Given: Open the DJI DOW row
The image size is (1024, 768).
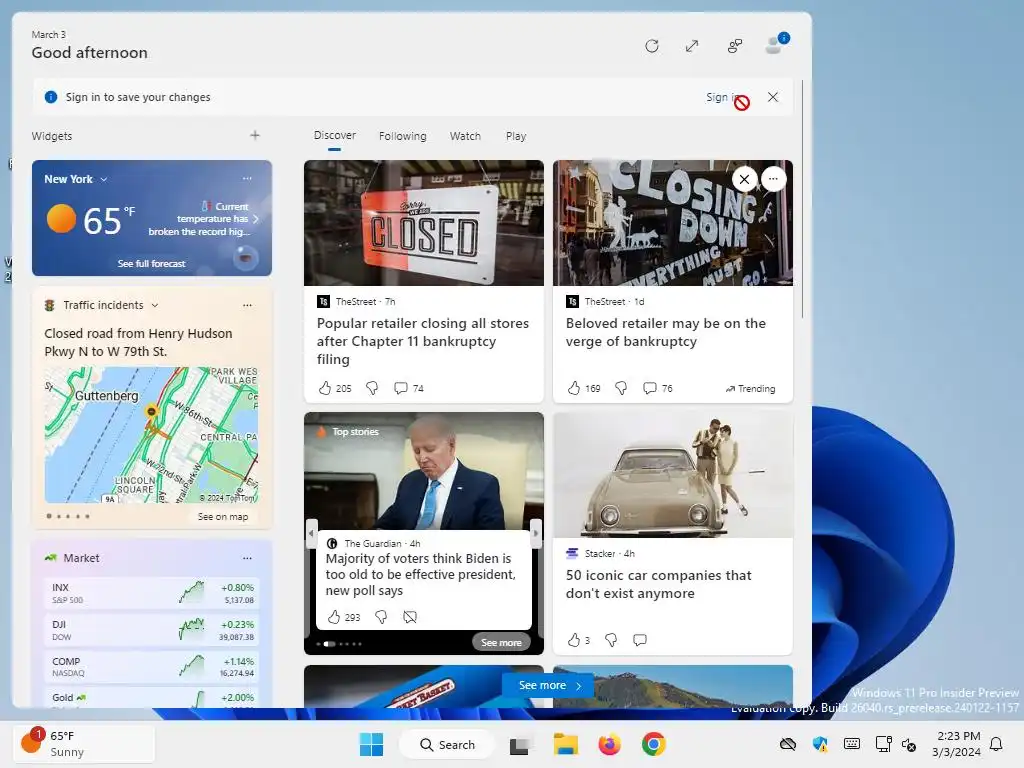Looking at the screenshot, I should [x=152, y=630].
